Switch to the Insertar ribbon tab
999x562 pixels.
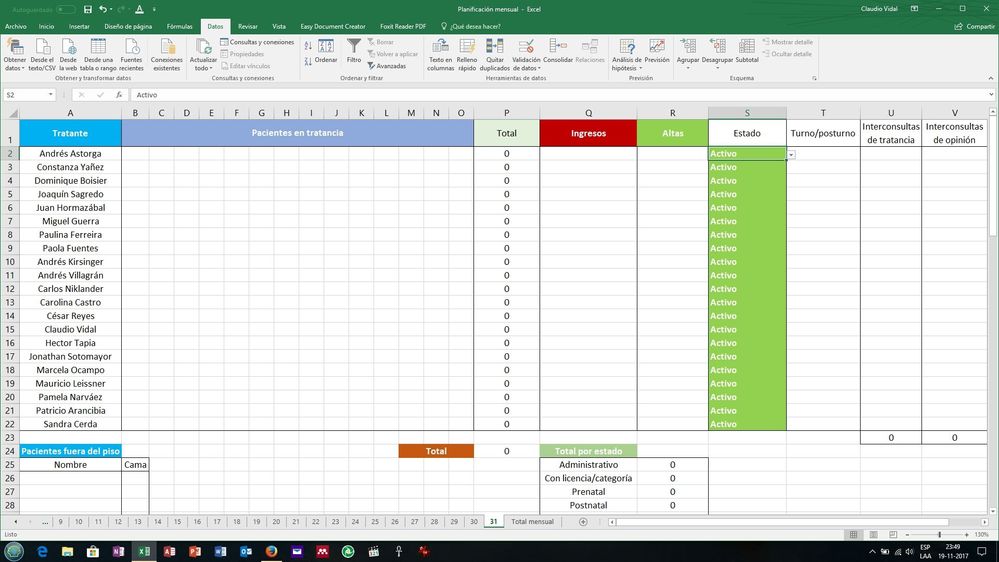79,27
